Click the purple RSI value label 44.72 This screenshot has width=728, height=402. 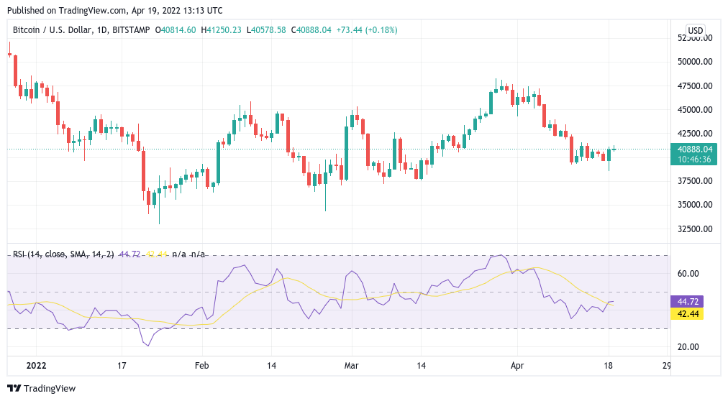click(x=687, y=302)
